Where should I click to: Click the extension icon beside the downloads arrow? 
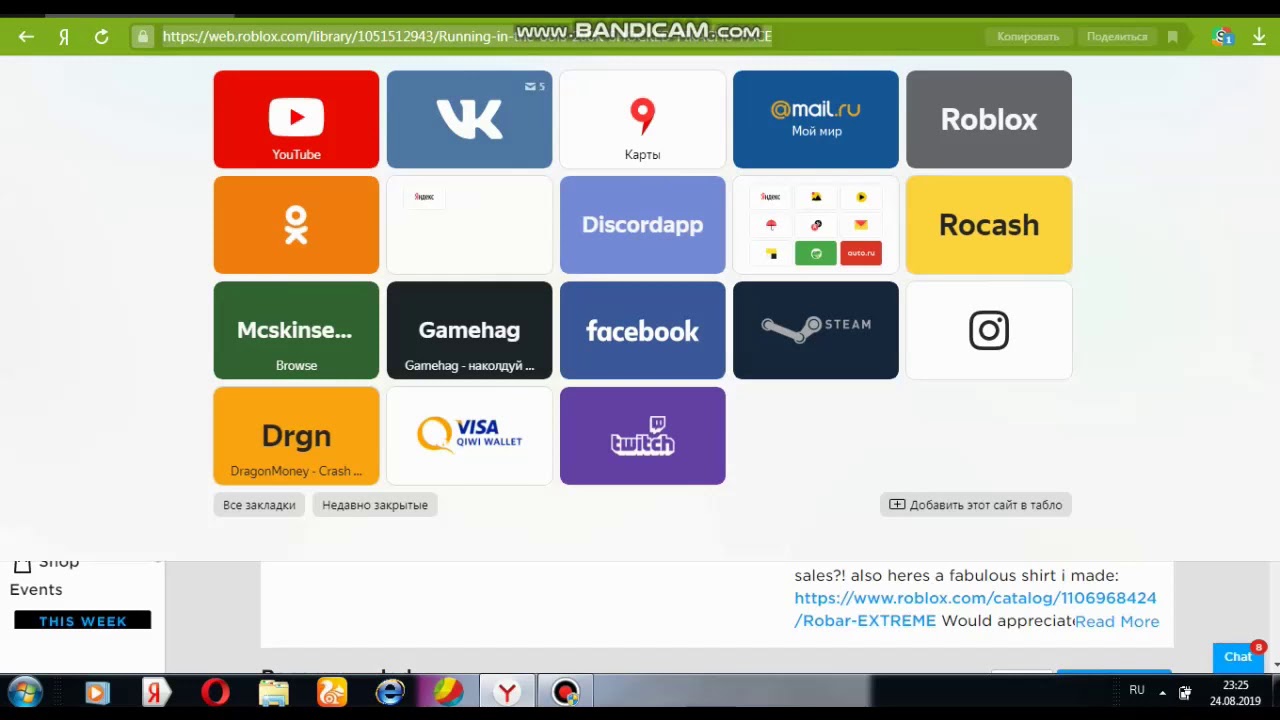pos(1222,37)
